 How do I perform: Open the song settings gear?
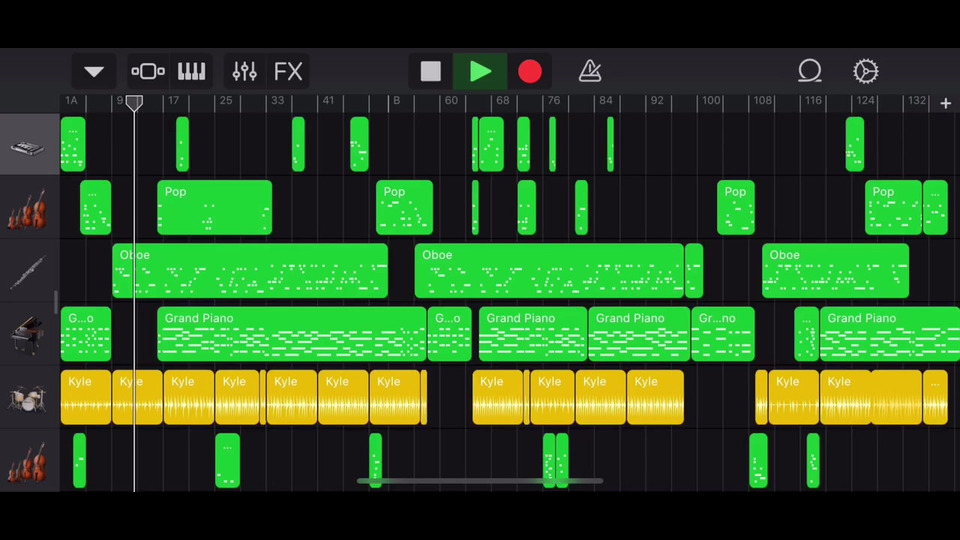[866, 72]
